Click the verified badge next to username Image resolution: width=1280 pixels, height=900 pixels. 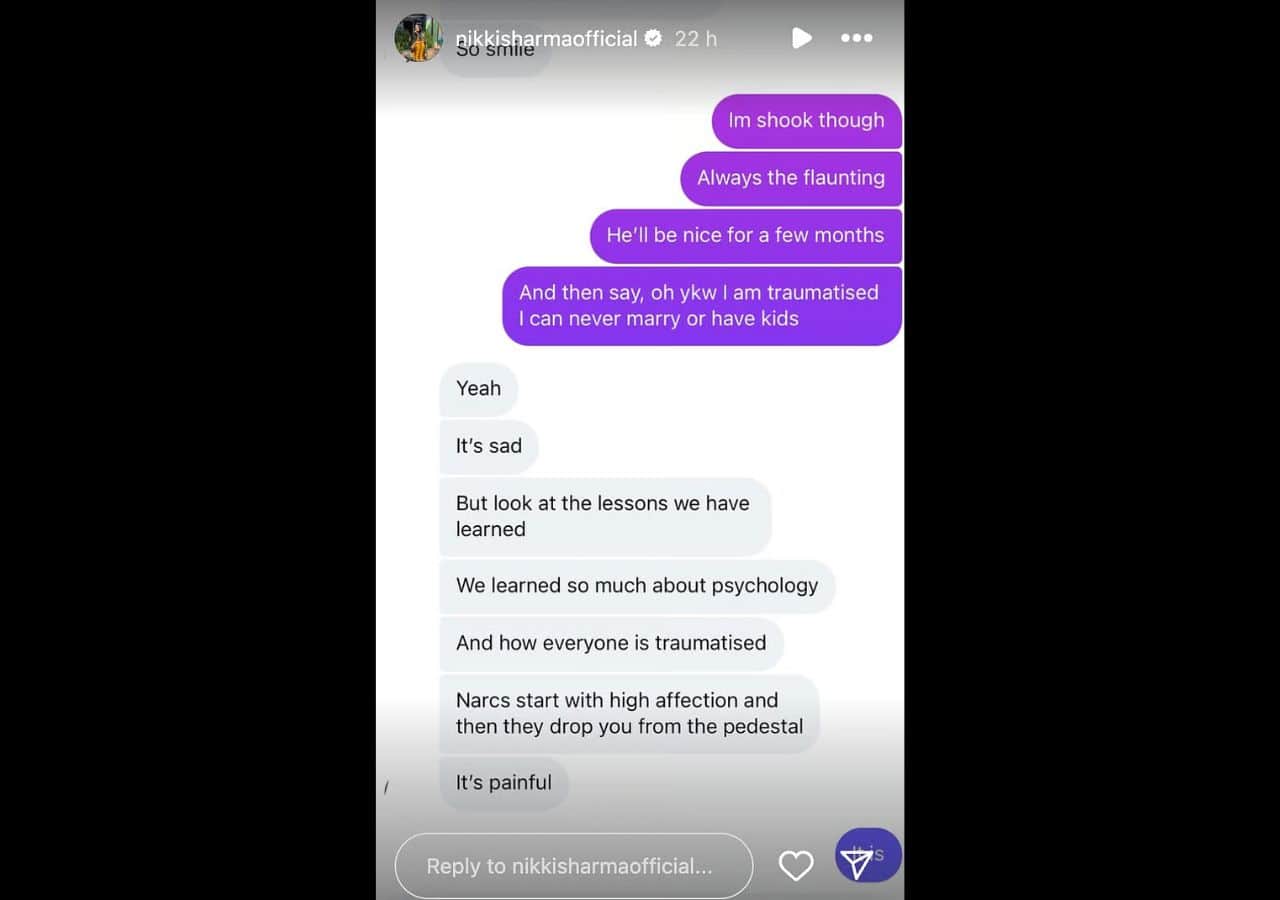pyautogui.click(x=653, y=38)
